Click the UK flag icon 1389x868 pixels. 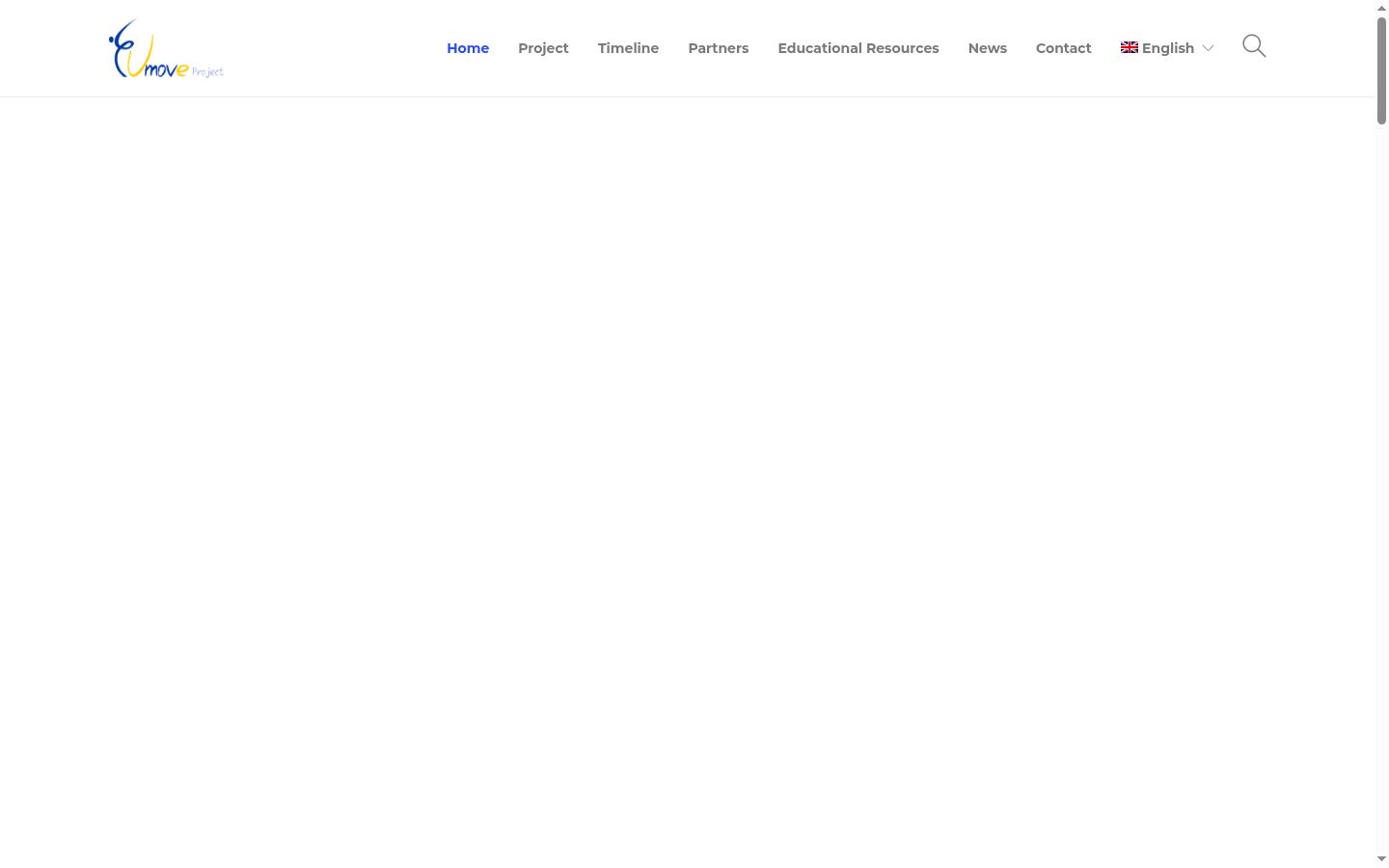pyautogui.click(x=1130, y=47)
